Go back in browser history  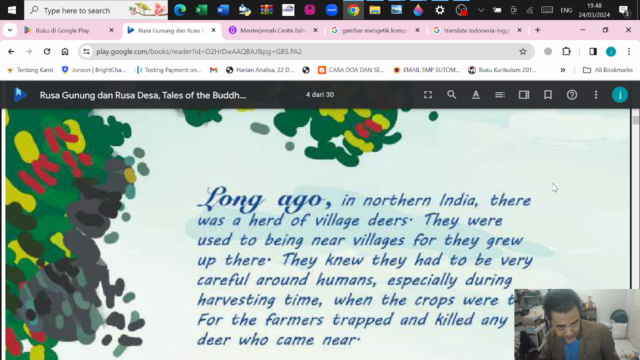pyautogui.click(x=11, y=51)
